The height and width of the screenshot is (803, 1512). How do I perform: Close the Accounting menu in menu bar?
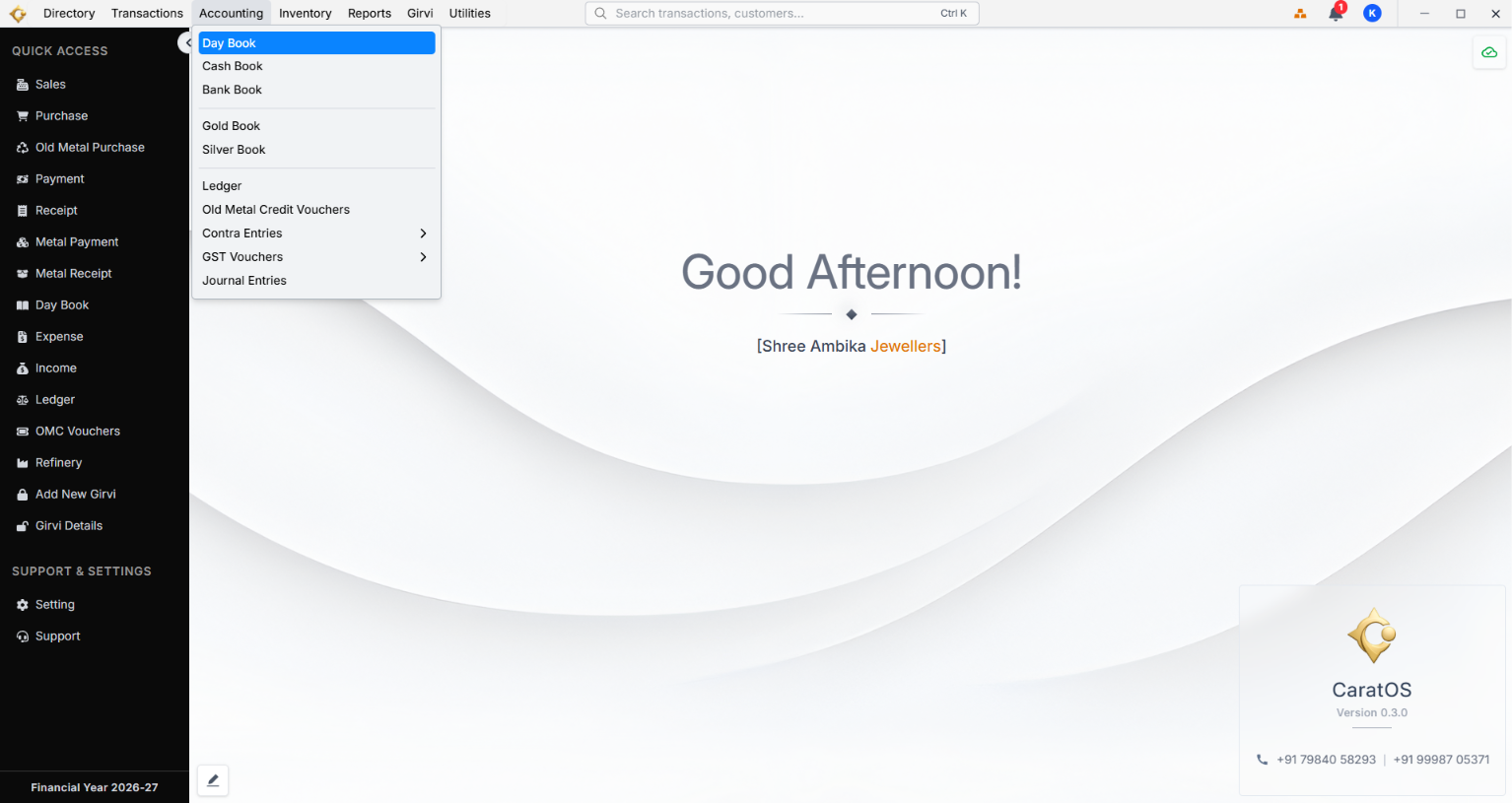tap(231, 14)
